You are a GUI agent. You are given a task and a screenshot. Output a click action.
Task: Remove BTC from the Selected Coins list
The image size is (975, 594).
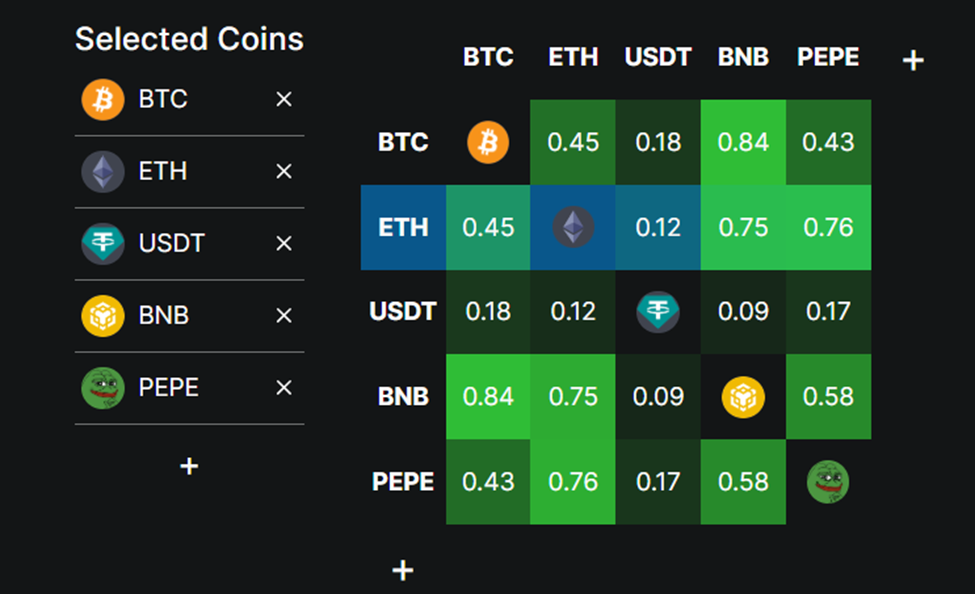(x=284, y=99)
